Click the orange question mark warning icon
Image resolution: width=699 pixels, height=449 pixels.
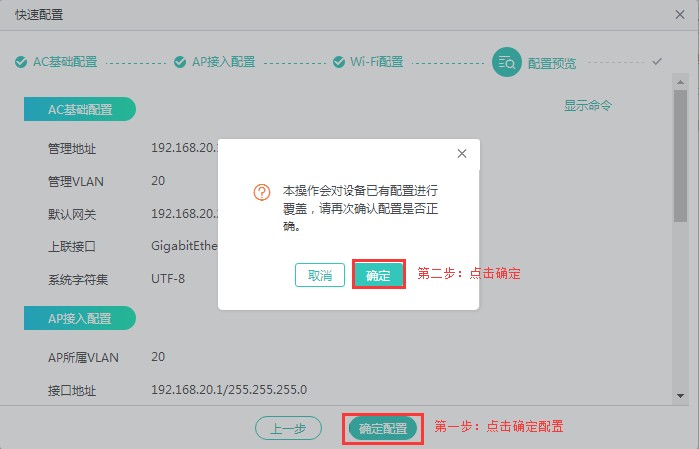[x=262, y=192]
